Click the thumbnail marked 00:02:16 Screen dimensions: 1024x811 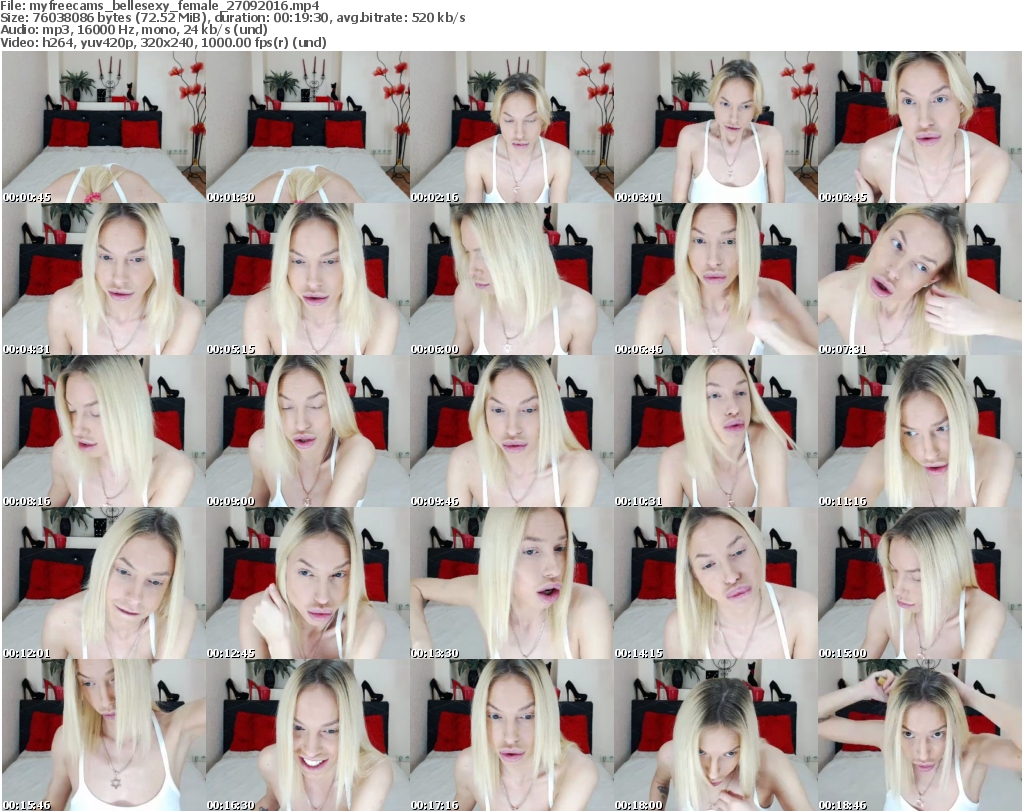click(x=512, y=127)
